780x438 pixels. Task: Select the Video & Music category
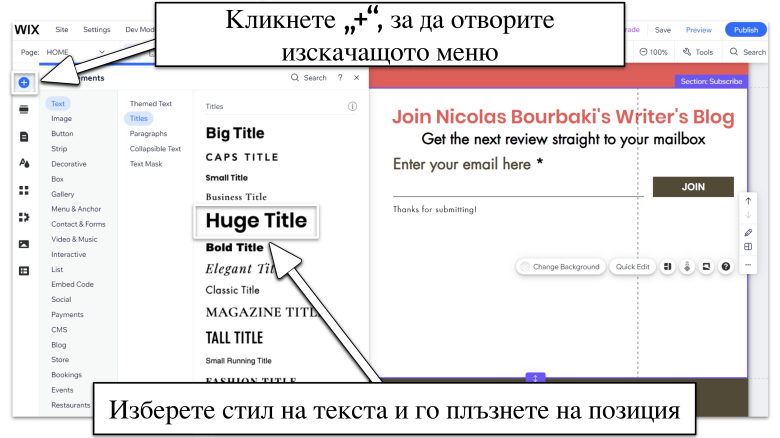[x=74, y=239]
